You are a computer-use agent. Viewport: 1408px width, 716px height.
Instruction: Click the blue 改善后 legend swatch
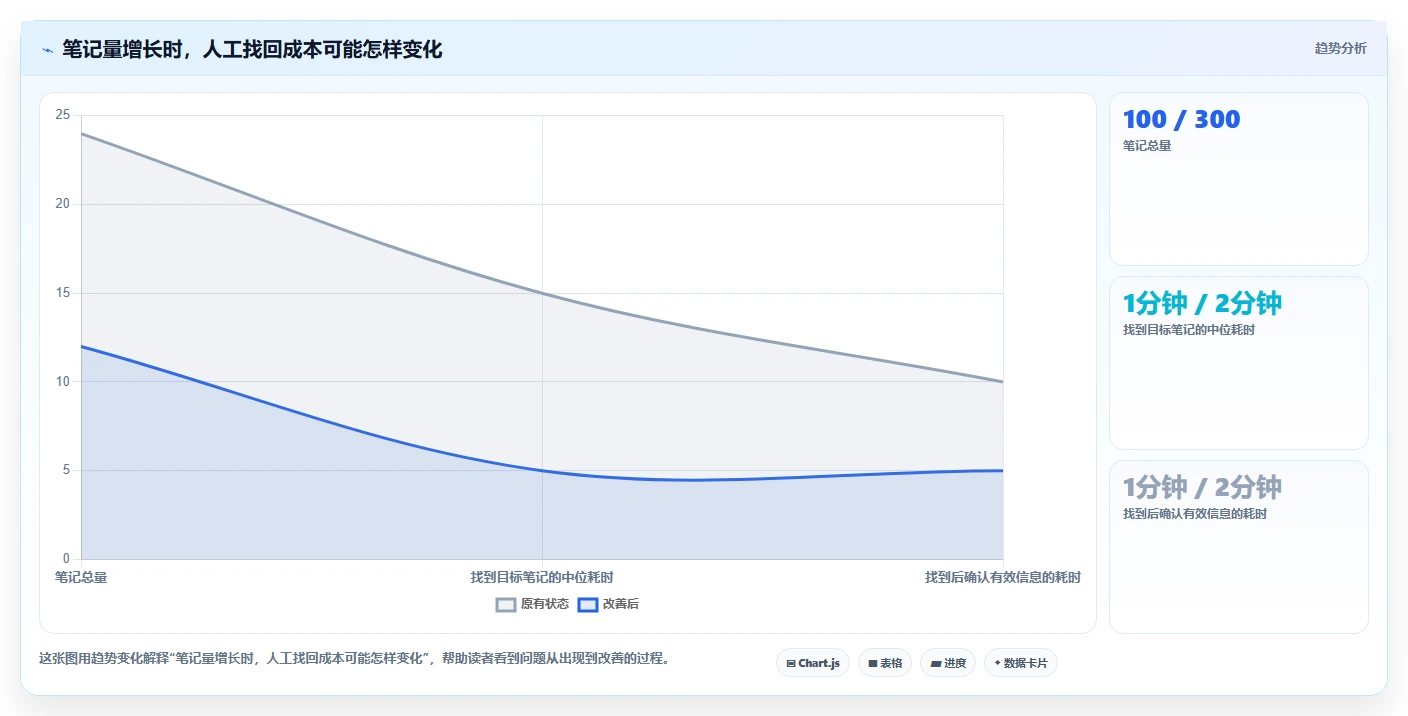point(588,604)
